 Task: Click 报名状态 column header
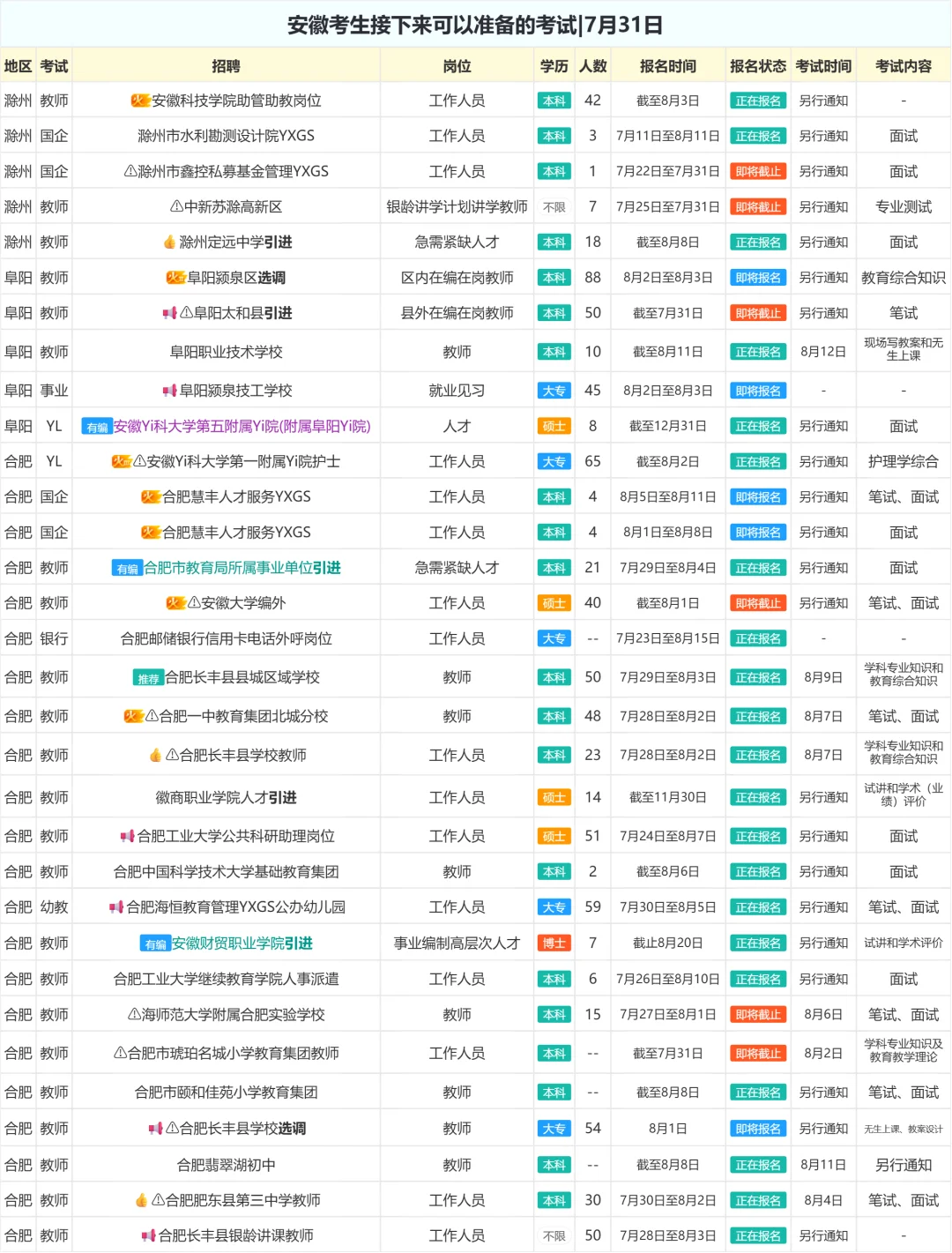tap(758, 66)
